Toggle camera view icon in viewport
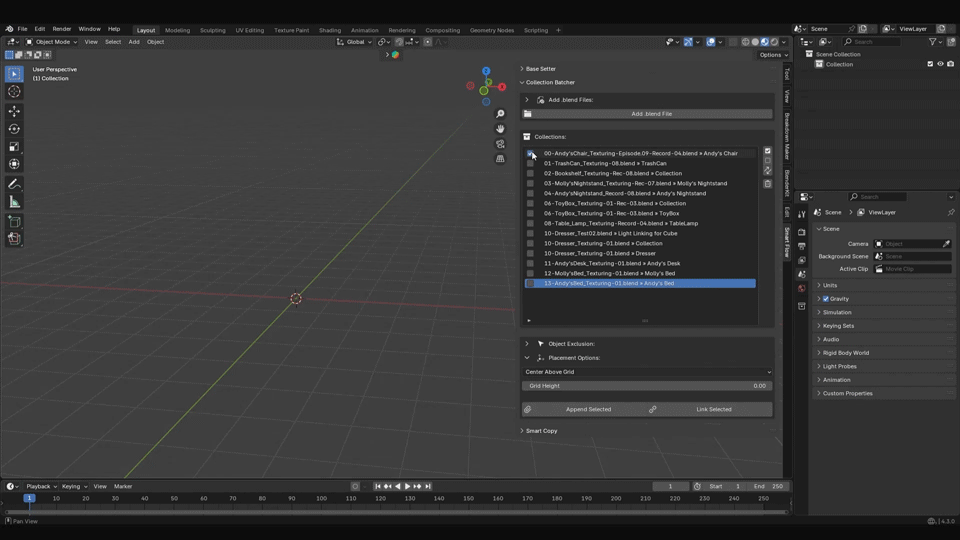960x540 pixels. coord(500,144)
